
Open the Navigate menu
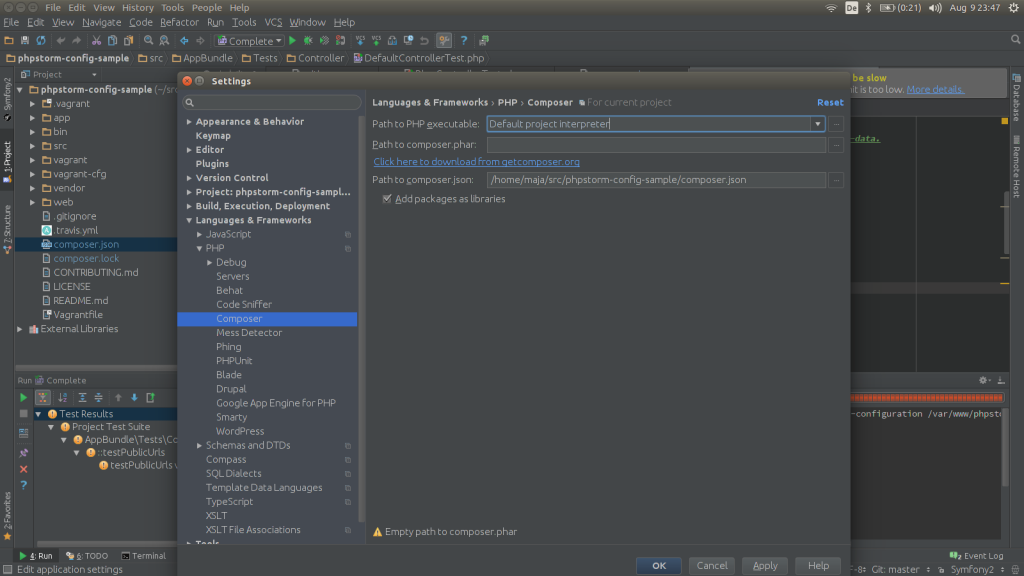101,22
